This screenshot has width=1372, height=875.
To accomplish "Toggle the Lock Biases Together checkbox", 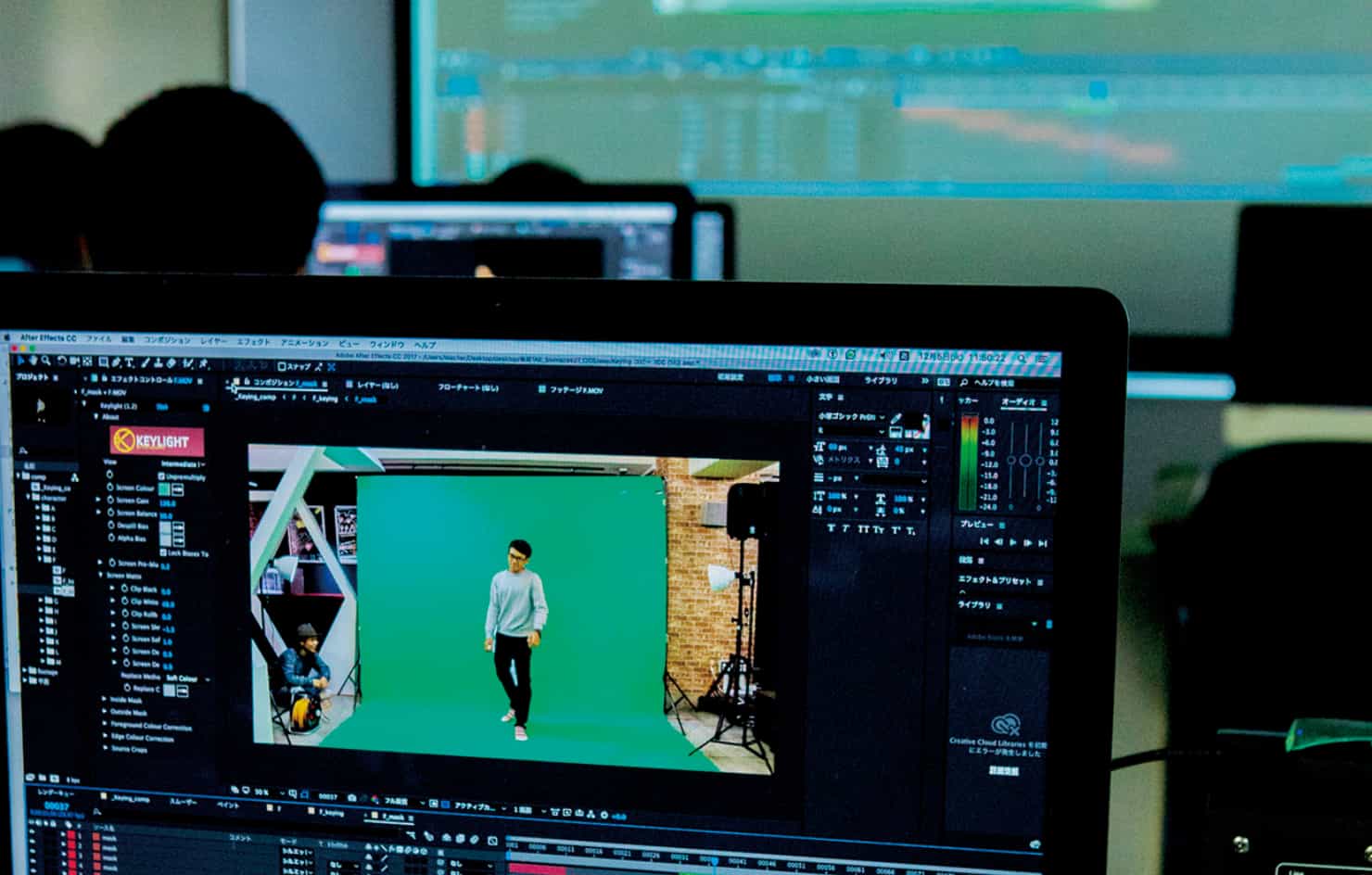I will coord(162,552).
